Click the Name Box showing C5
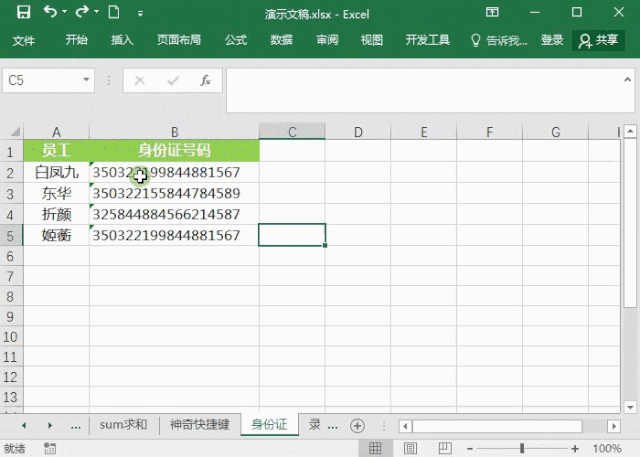The width and height of the screenshot is (640, 457). click(x=41, y=80)
